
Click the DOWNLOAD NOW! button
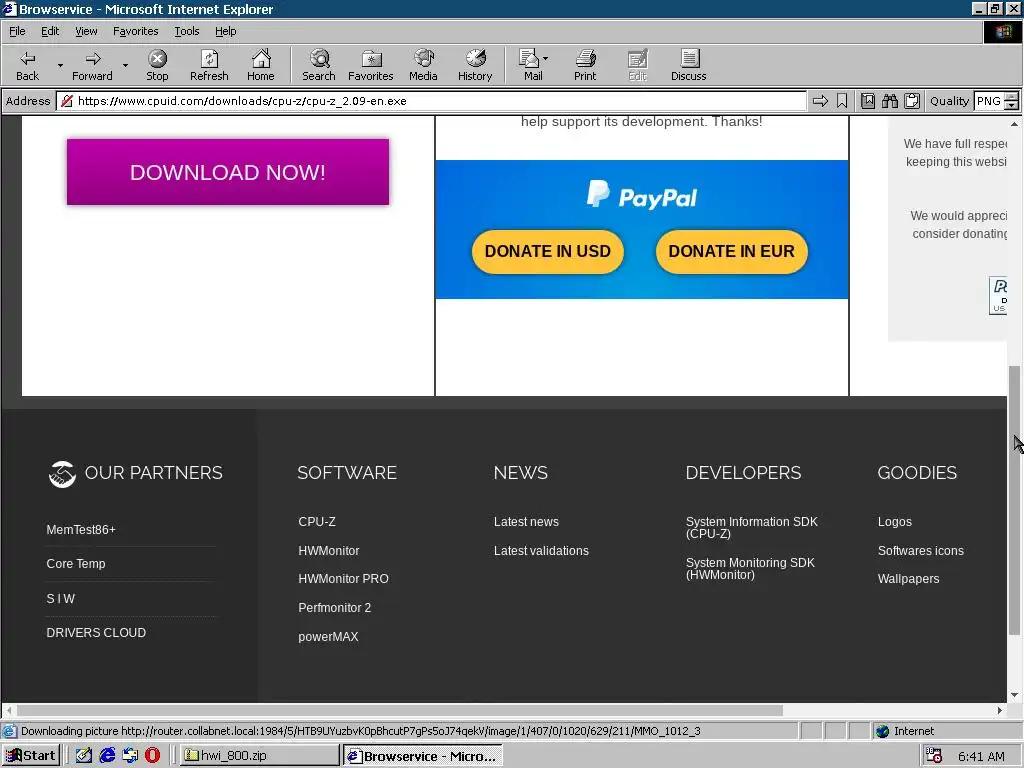point(228,172)
